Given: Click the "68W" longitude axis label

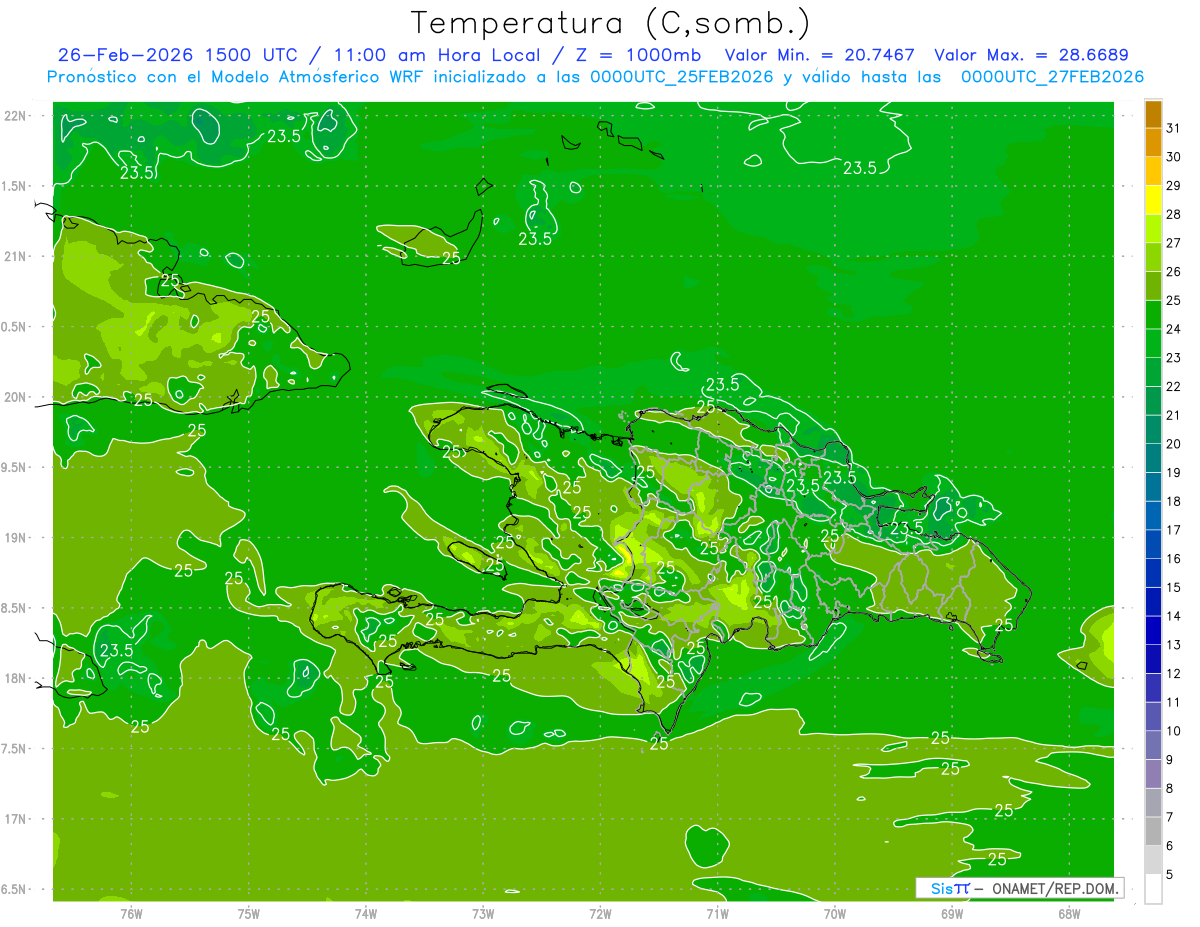Looking at the screenshot, I should (1069, 914).
